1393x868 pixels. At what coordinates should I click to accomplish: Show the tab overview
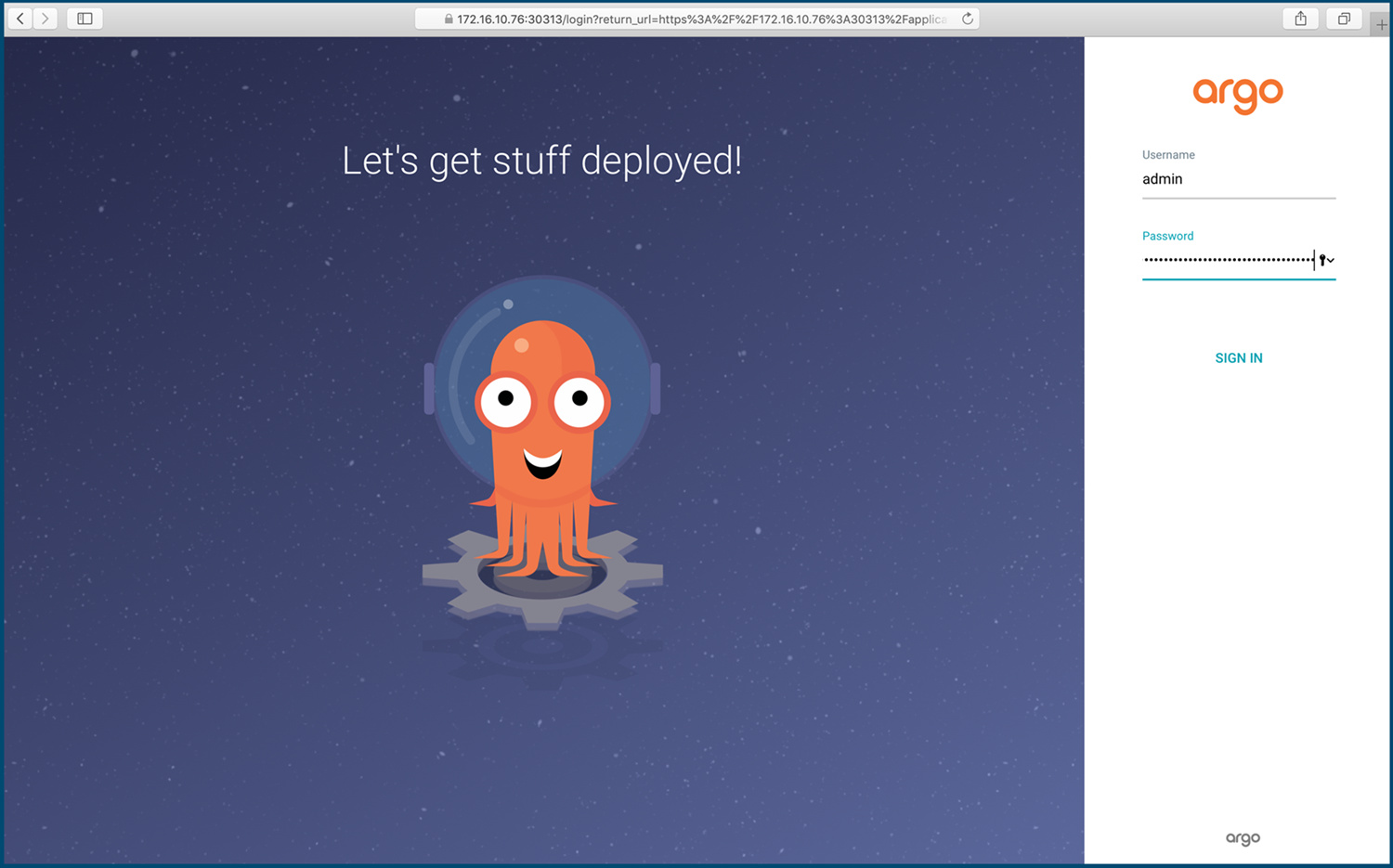pos(1343,19)
